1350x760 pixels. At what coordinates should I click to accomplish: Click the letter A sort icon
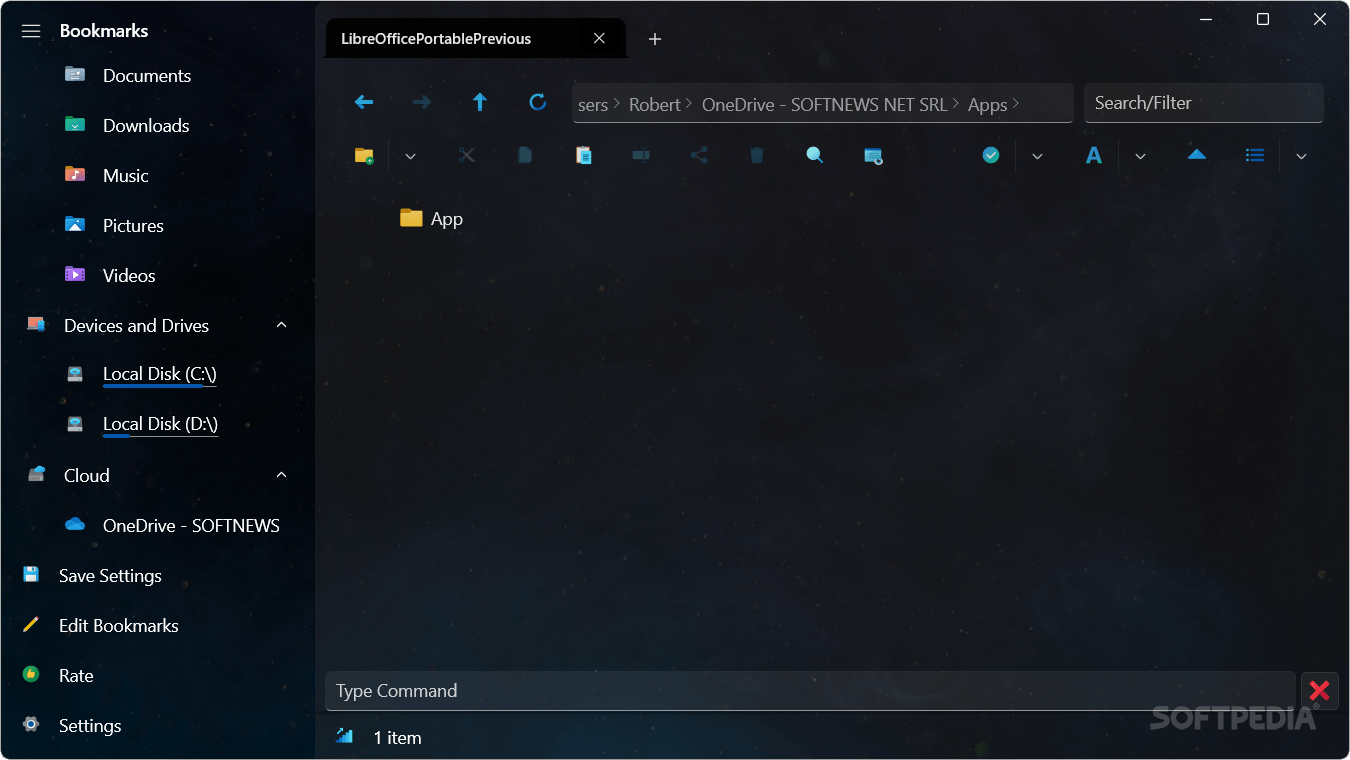(x=1094, y=155)
